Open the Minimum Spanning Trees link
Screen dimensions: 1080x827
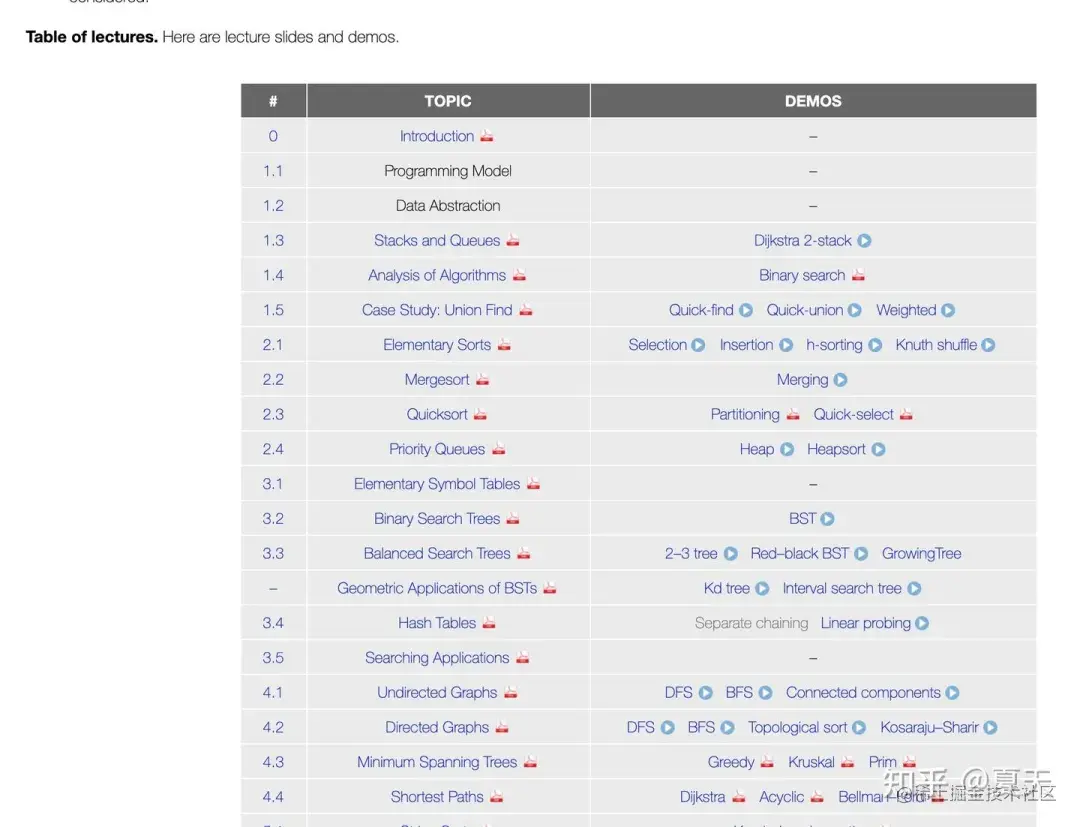tap(437, 762)
